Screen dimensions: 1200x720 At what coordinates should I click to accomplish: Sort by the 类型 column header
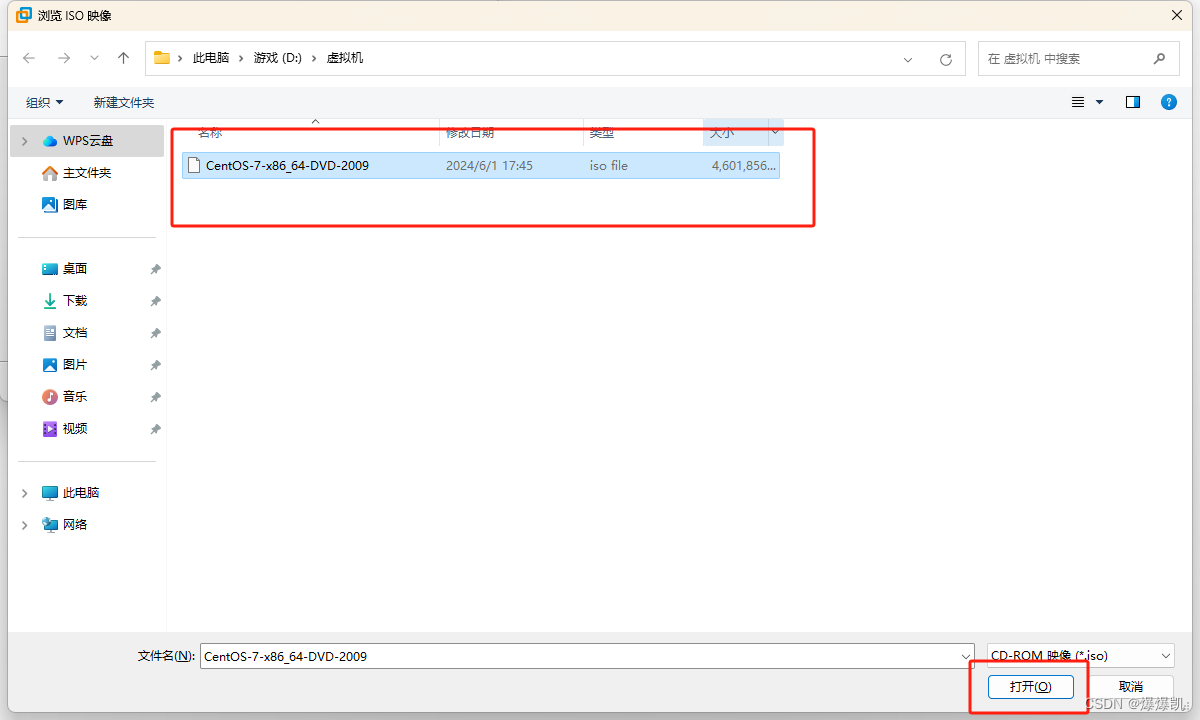pyautogui.click(x=643, y=132)
